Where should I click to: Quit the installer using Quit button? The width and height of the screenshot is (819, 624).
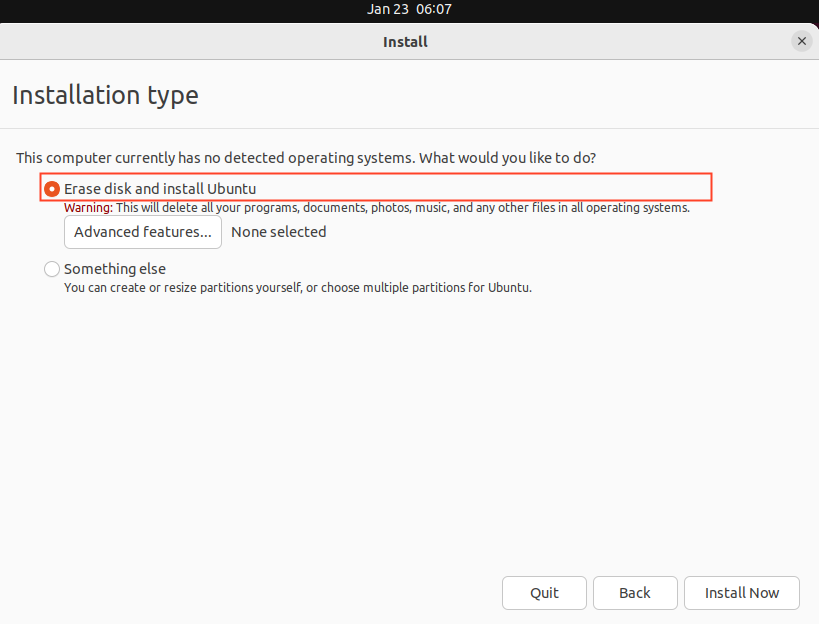(544, 593)
